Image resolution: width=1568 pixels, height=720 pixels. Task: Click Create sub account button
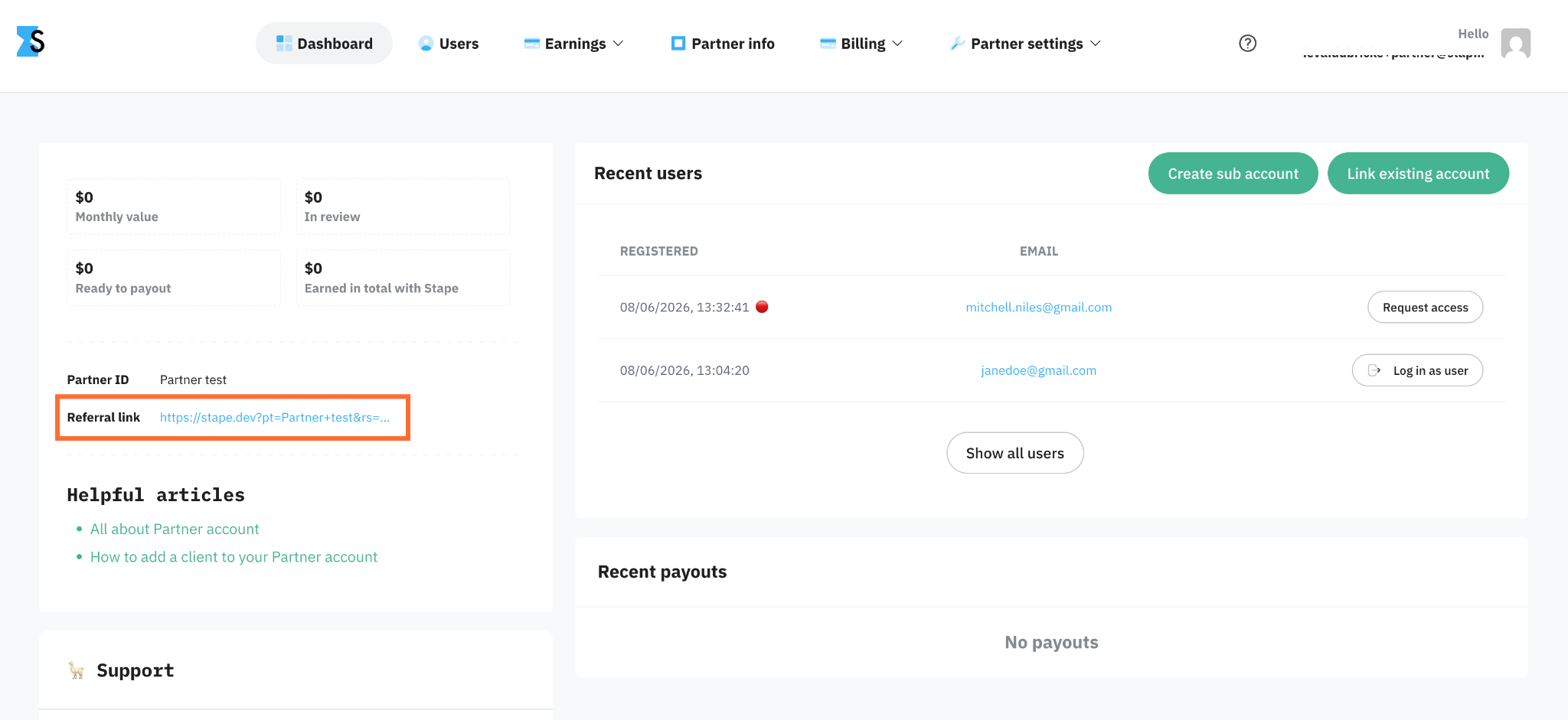pos(1233,174)
